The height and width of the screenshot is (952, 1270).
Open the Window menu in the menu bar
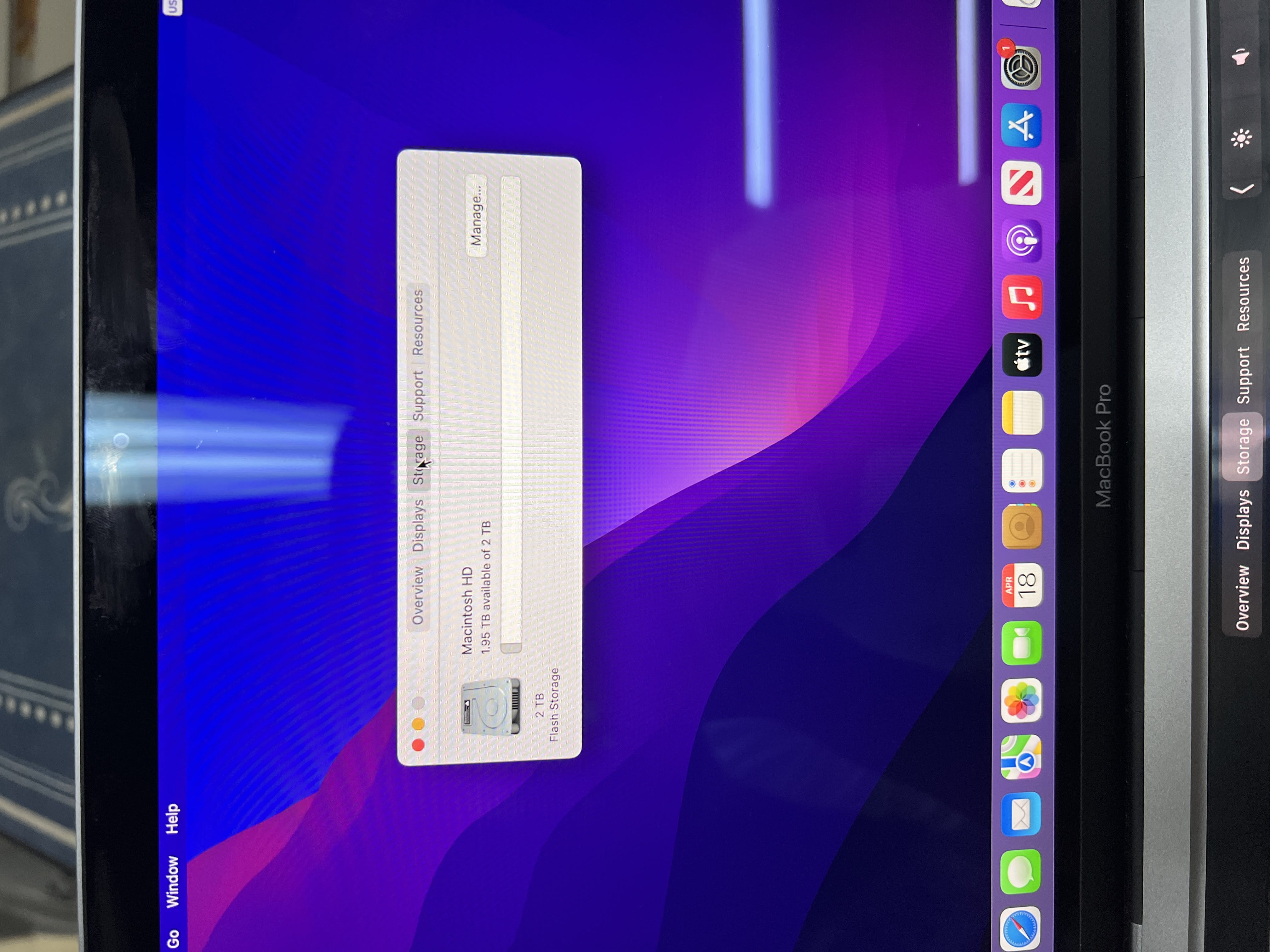pos(173,882)
